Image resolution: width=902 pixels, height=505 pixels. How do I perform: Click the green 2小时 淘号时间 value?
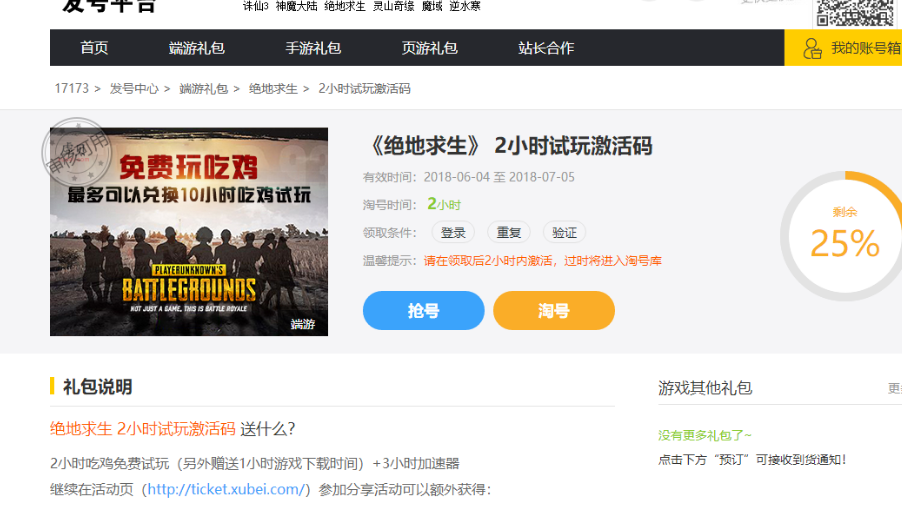pyautogui.click(x=444, y=204)
